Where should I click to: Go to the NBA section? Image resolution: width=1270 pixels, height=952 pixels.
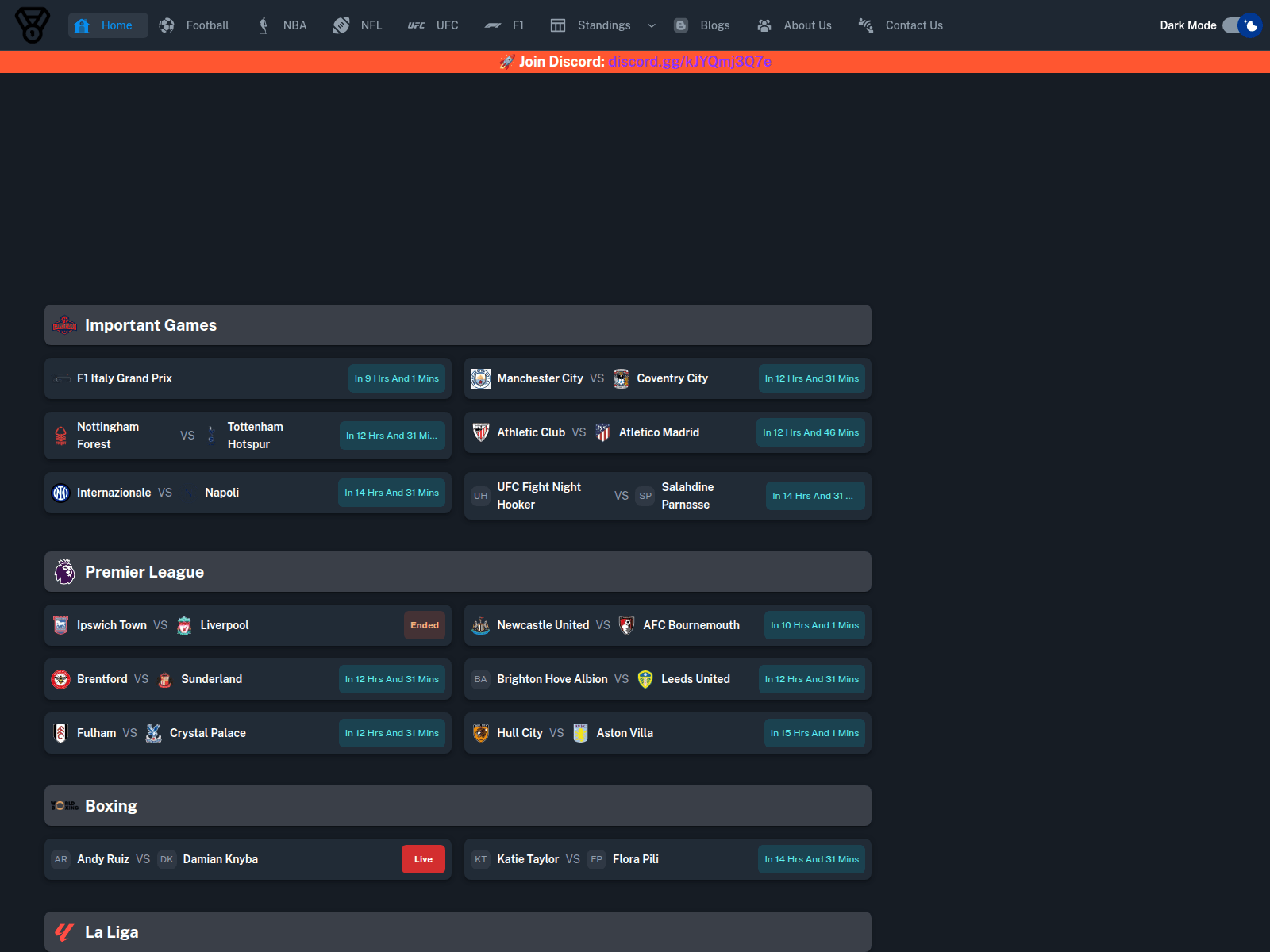(283, 25)
